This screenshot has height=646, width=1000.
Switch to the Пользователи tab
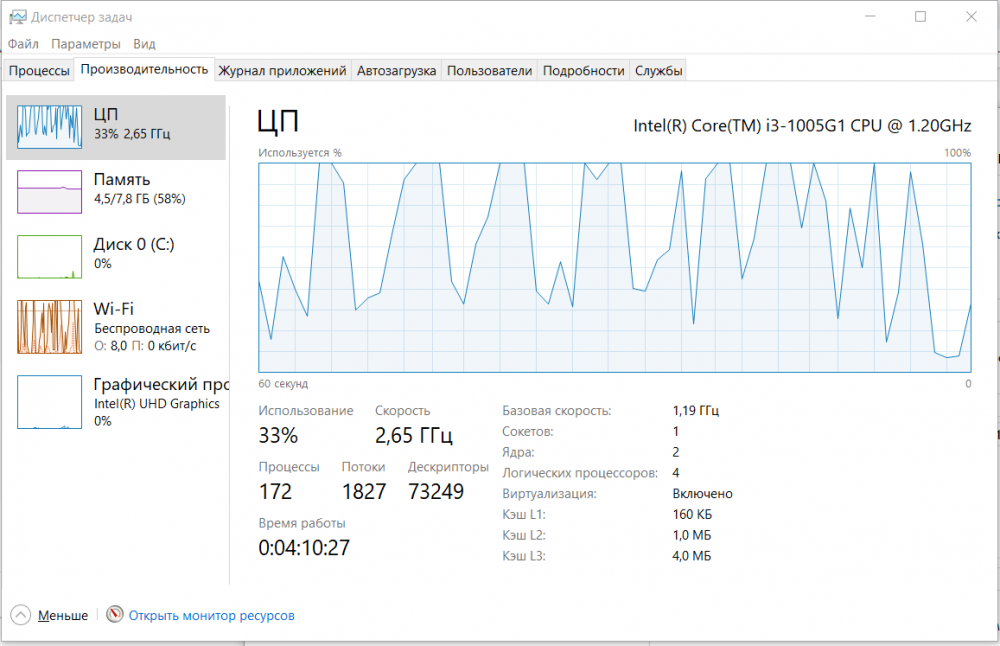coord(489,71)
